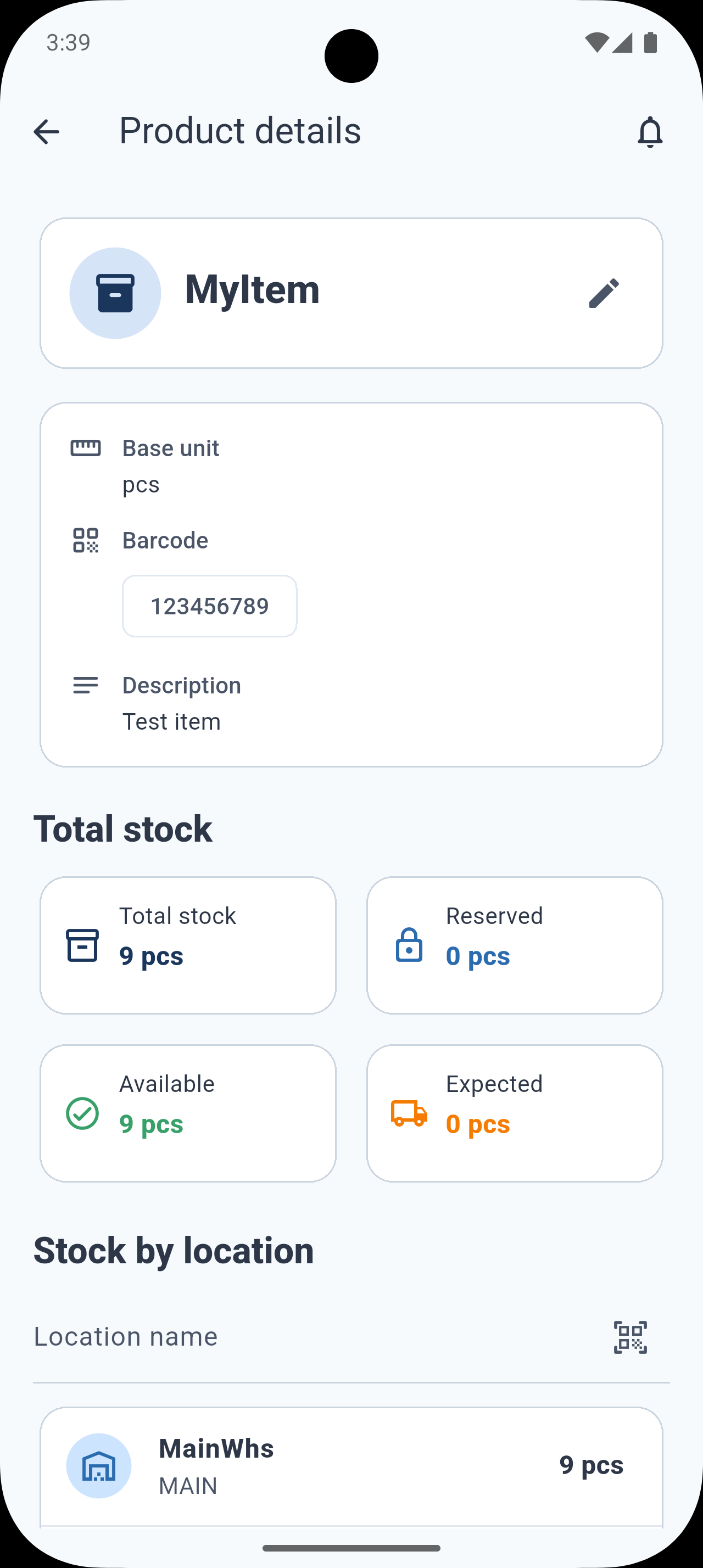Tap the 3:39 clock in status bar
The height and width of the screenshot is (1568, 703).
pyautogui.click(x=69, y=43)
